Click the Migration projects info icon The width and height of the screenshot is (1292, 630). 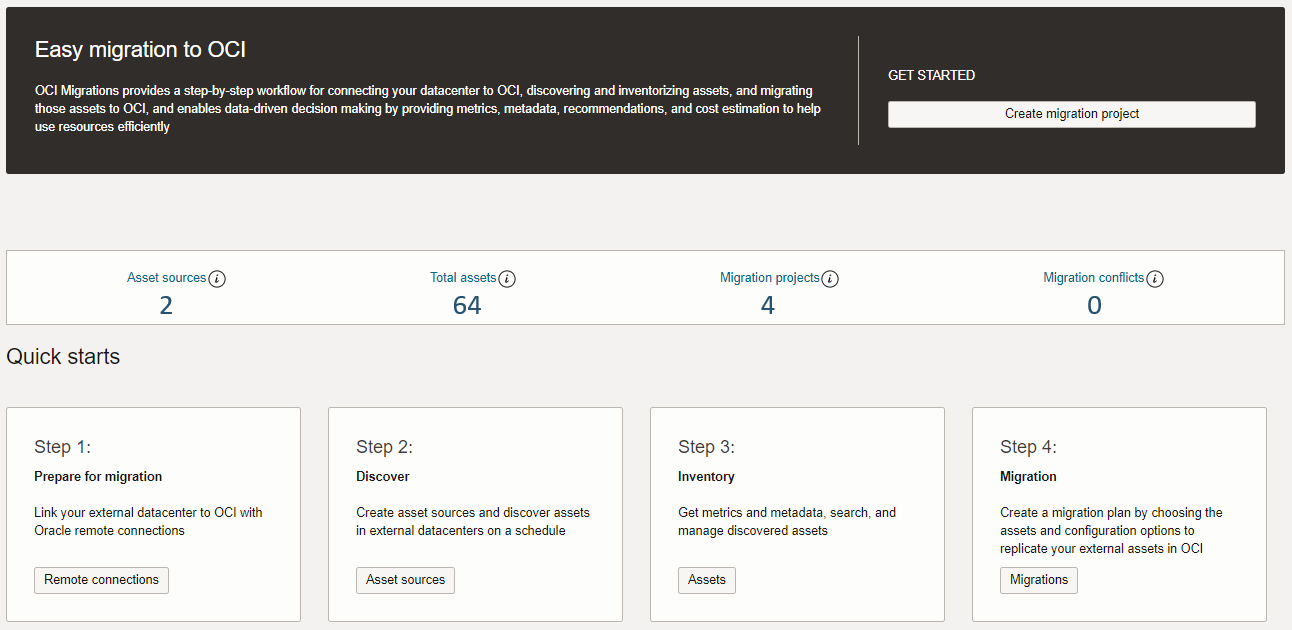(830, 278)
